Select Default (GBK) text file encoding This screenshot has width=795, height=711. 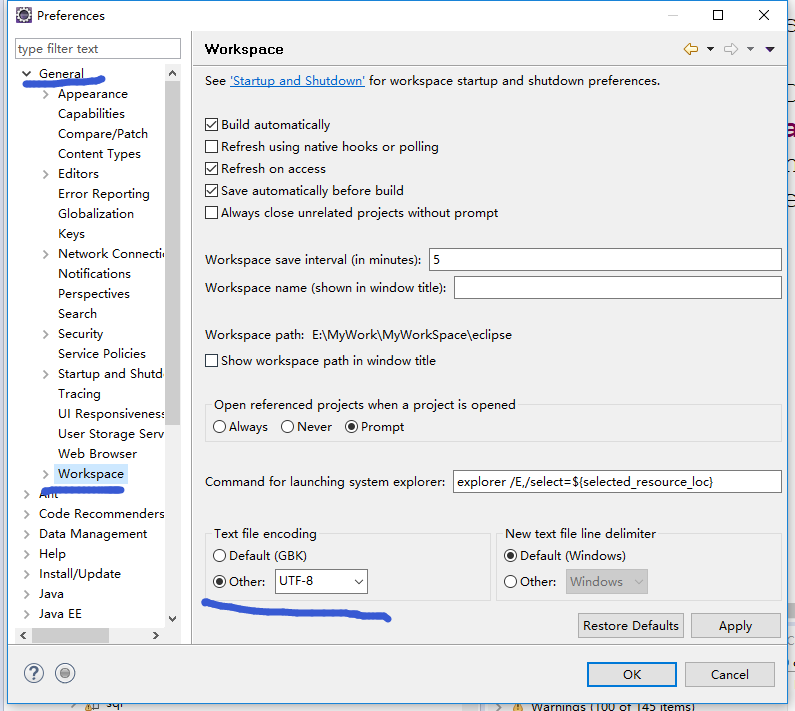tap(220, 556)
